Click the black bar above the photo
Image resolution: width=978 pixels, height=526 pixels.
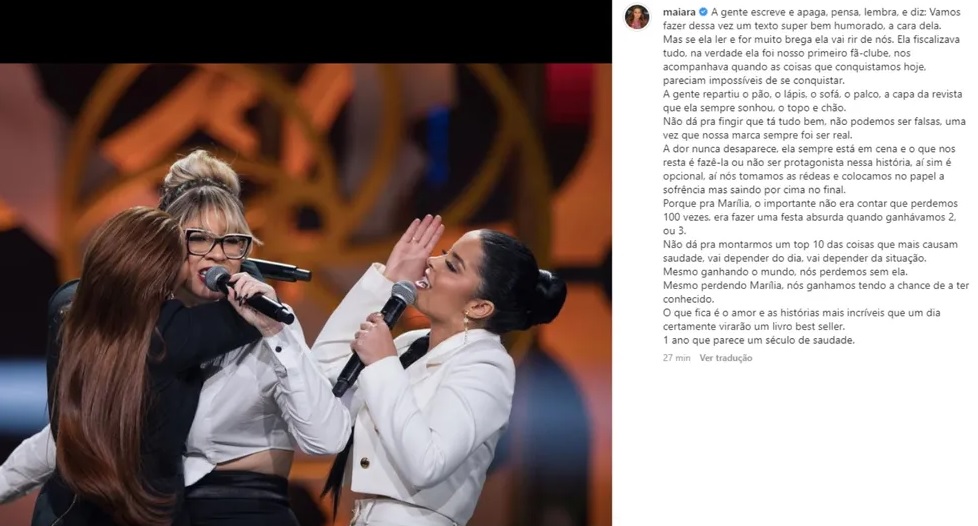(306, 31)
